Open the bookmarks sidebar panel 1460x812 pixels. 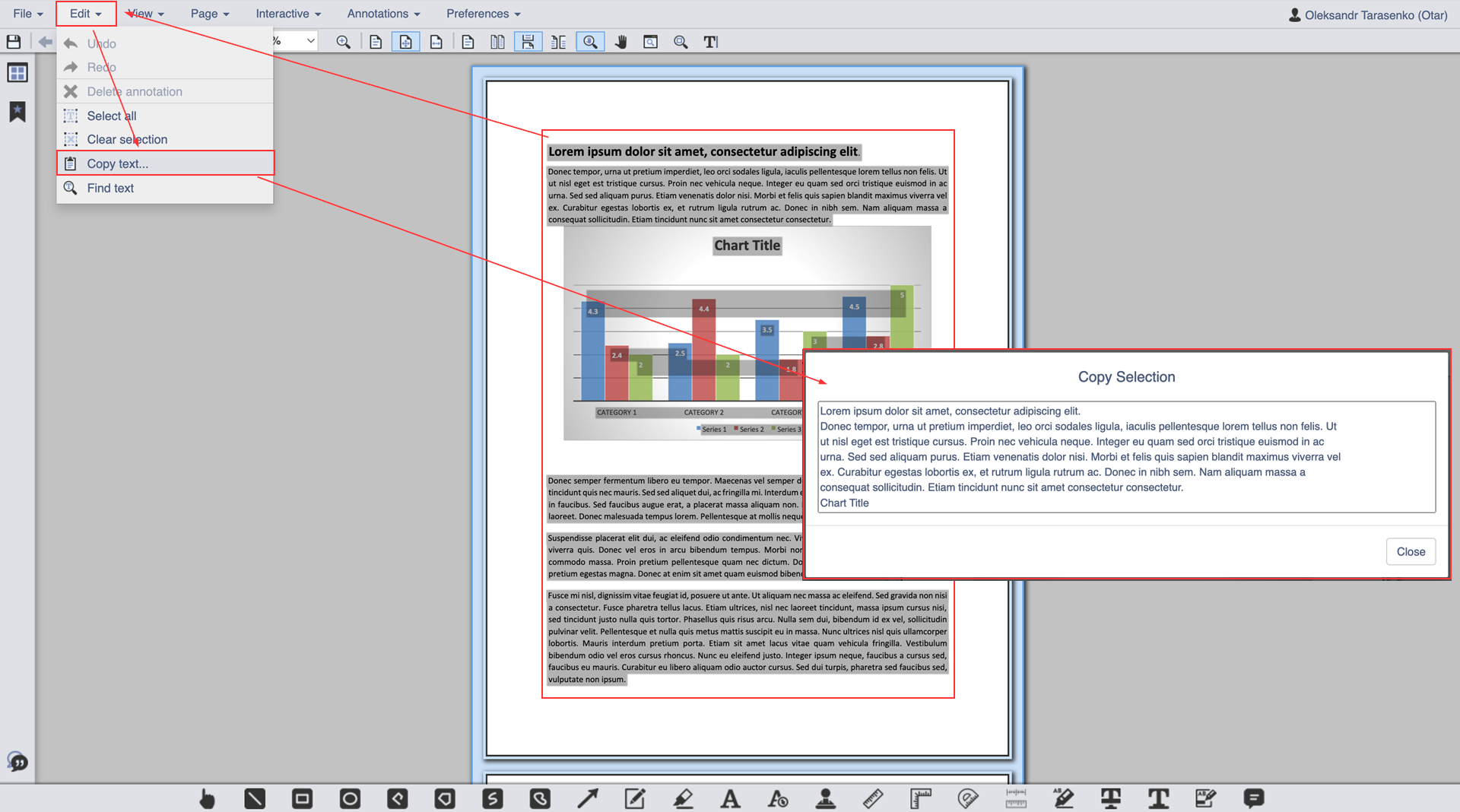pos(17,112)
